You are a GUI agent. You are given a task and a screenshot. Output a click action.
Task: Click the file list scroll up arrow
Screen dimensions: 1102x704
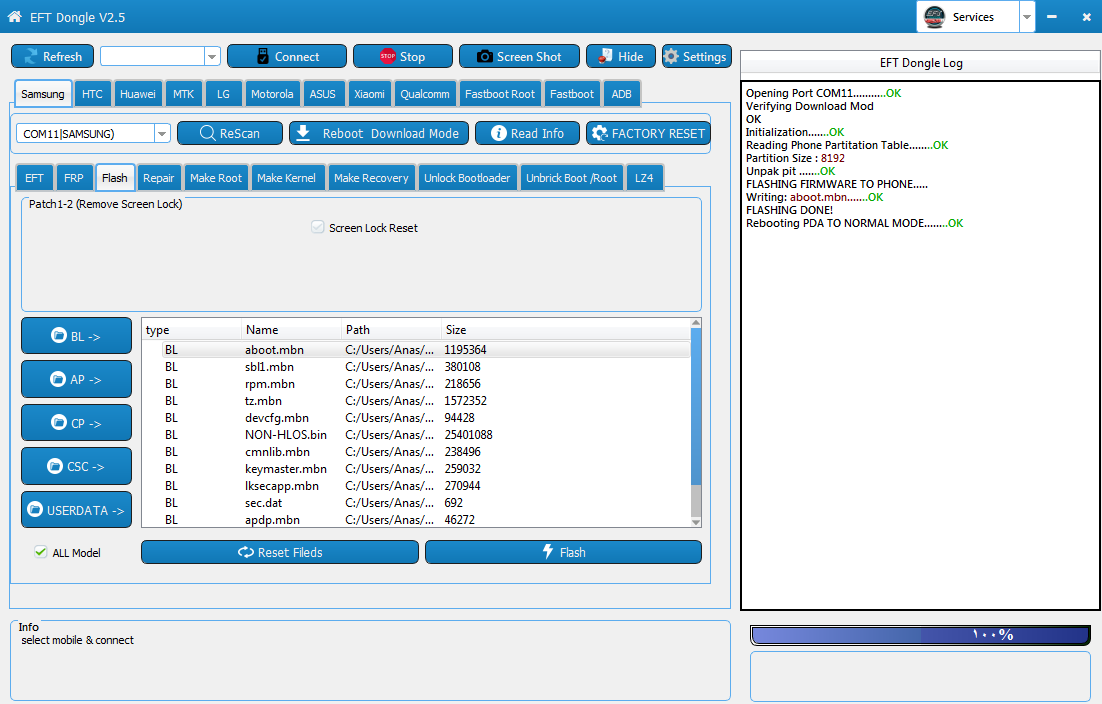tap(696, 323)
